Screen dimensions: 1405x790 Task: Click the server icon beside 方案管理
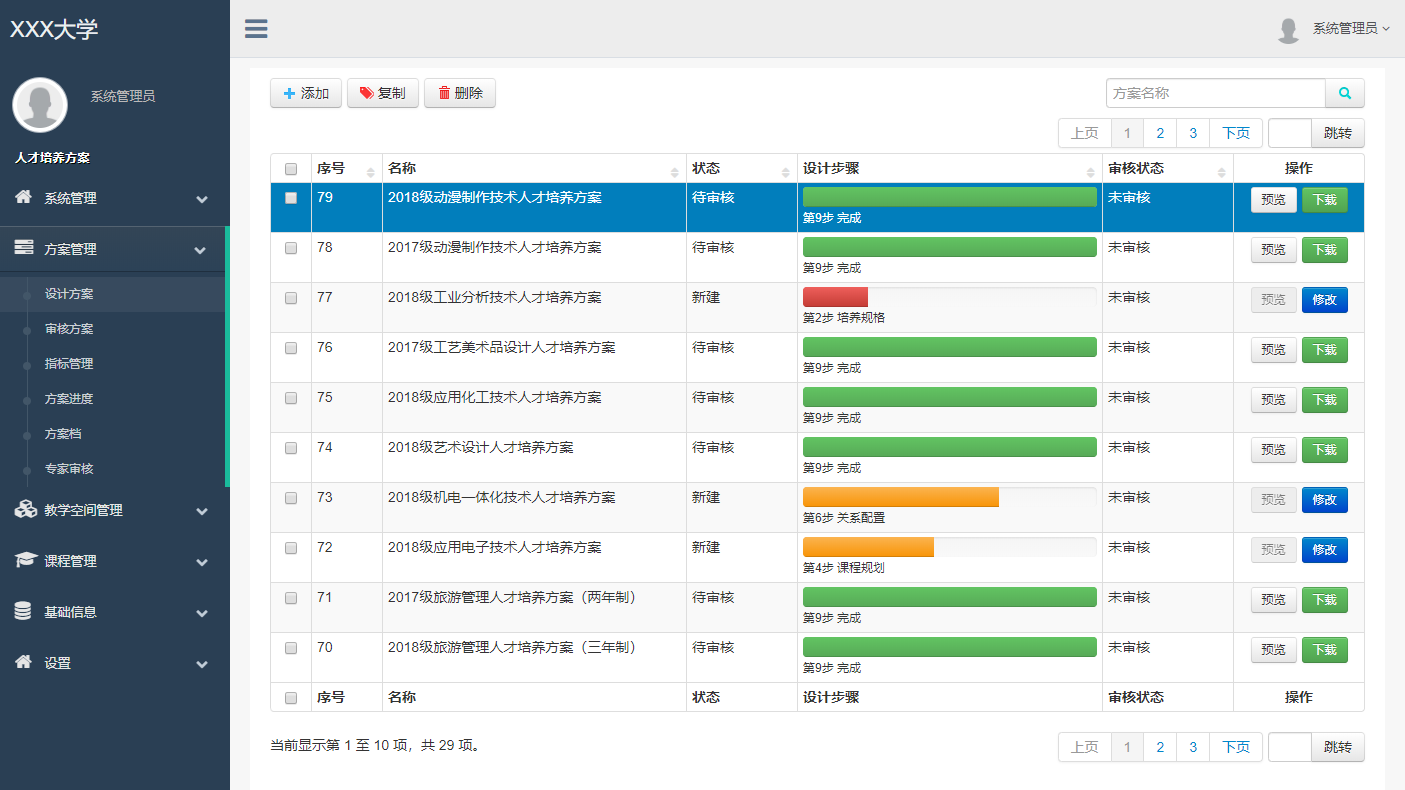coord(24,248)
